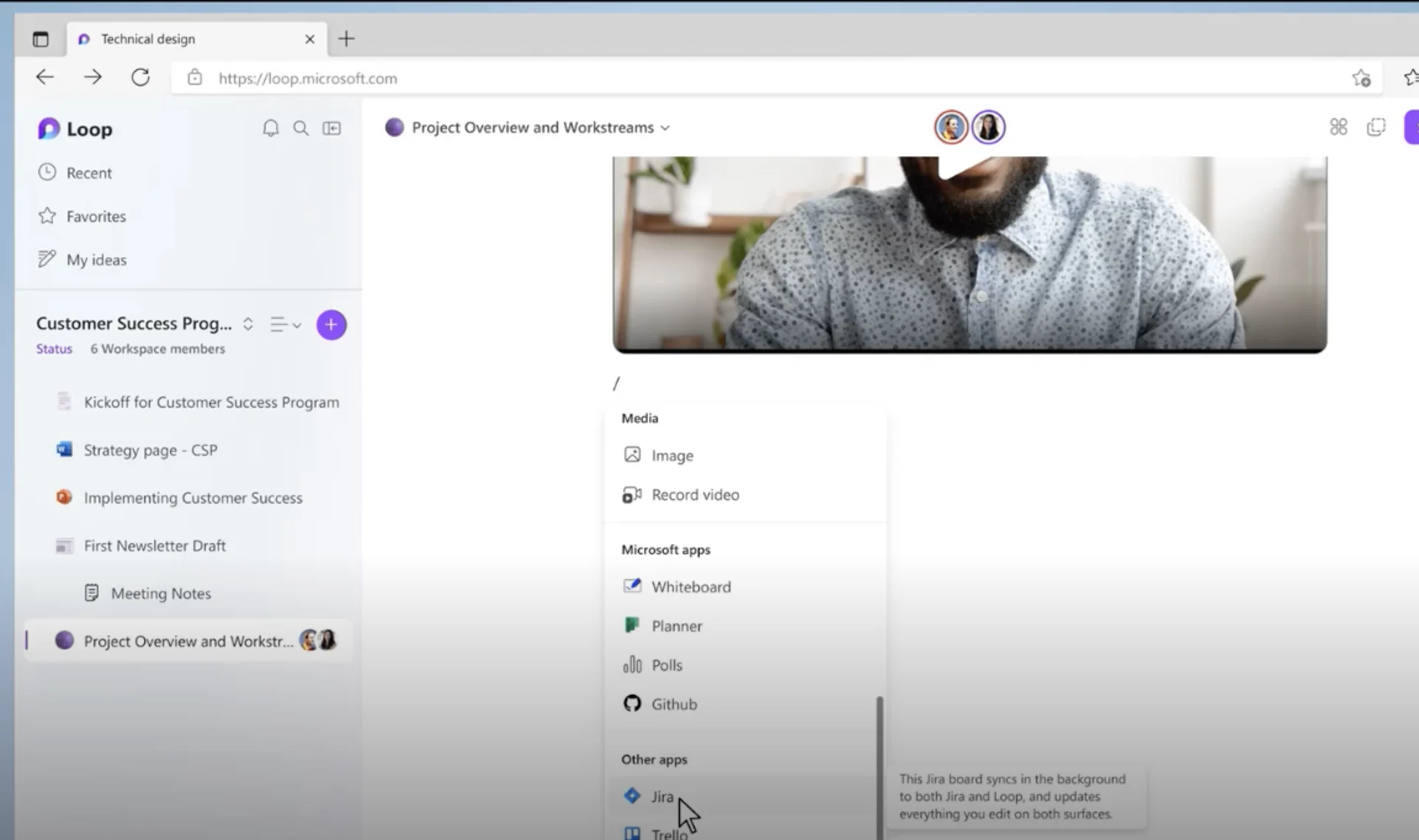
Task: Insert a Whiteboard component
Action: (690, 586)
